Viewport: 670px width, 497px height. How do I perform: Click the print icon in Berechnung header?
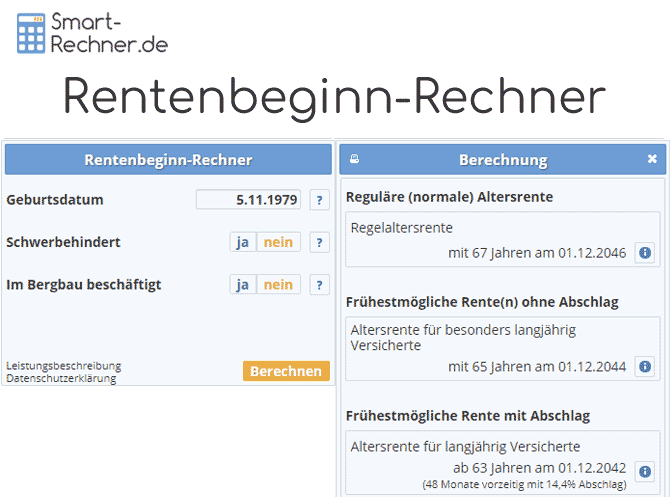coord(354,160)
